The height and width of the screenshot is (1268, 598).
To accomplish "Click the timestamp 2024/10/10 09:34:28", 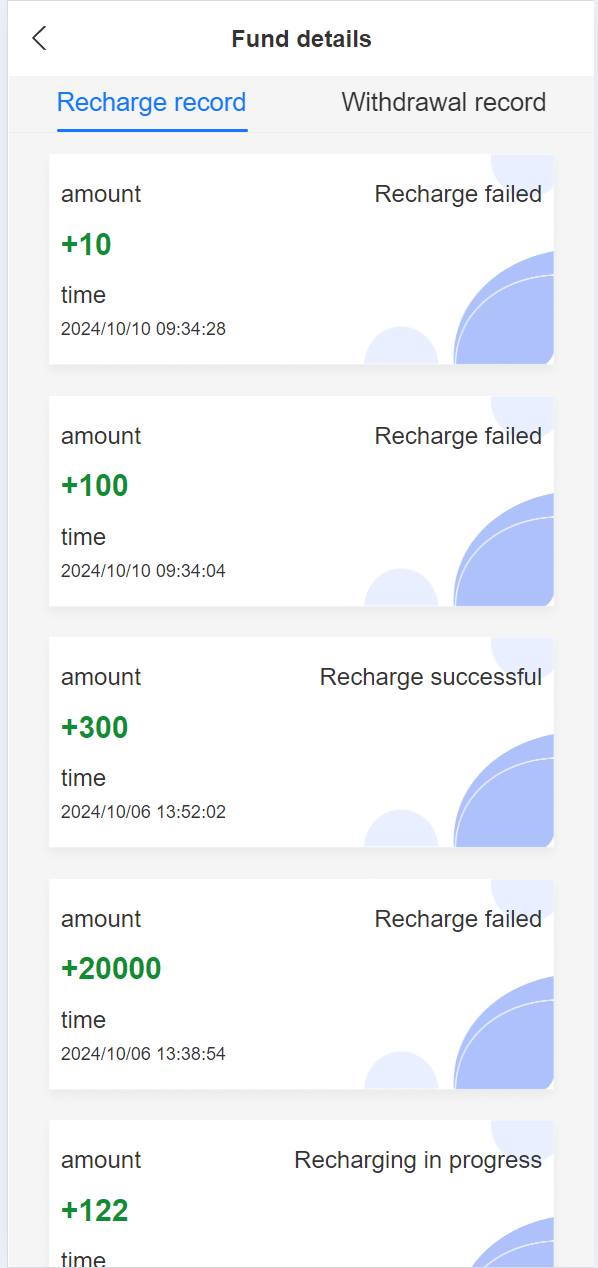I will 143,329.
